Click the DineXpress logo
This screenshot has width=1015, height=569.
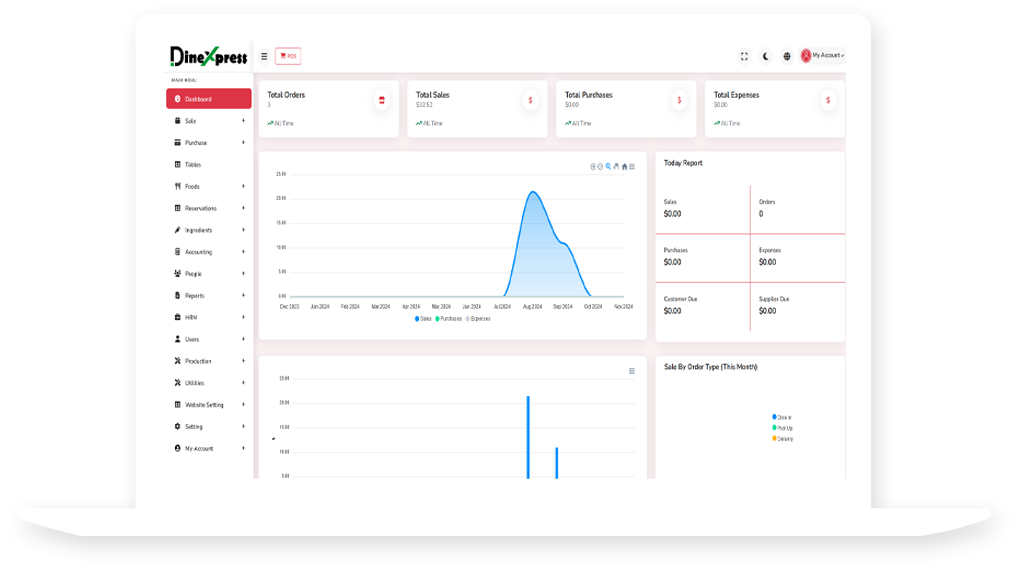click(208, 57)
